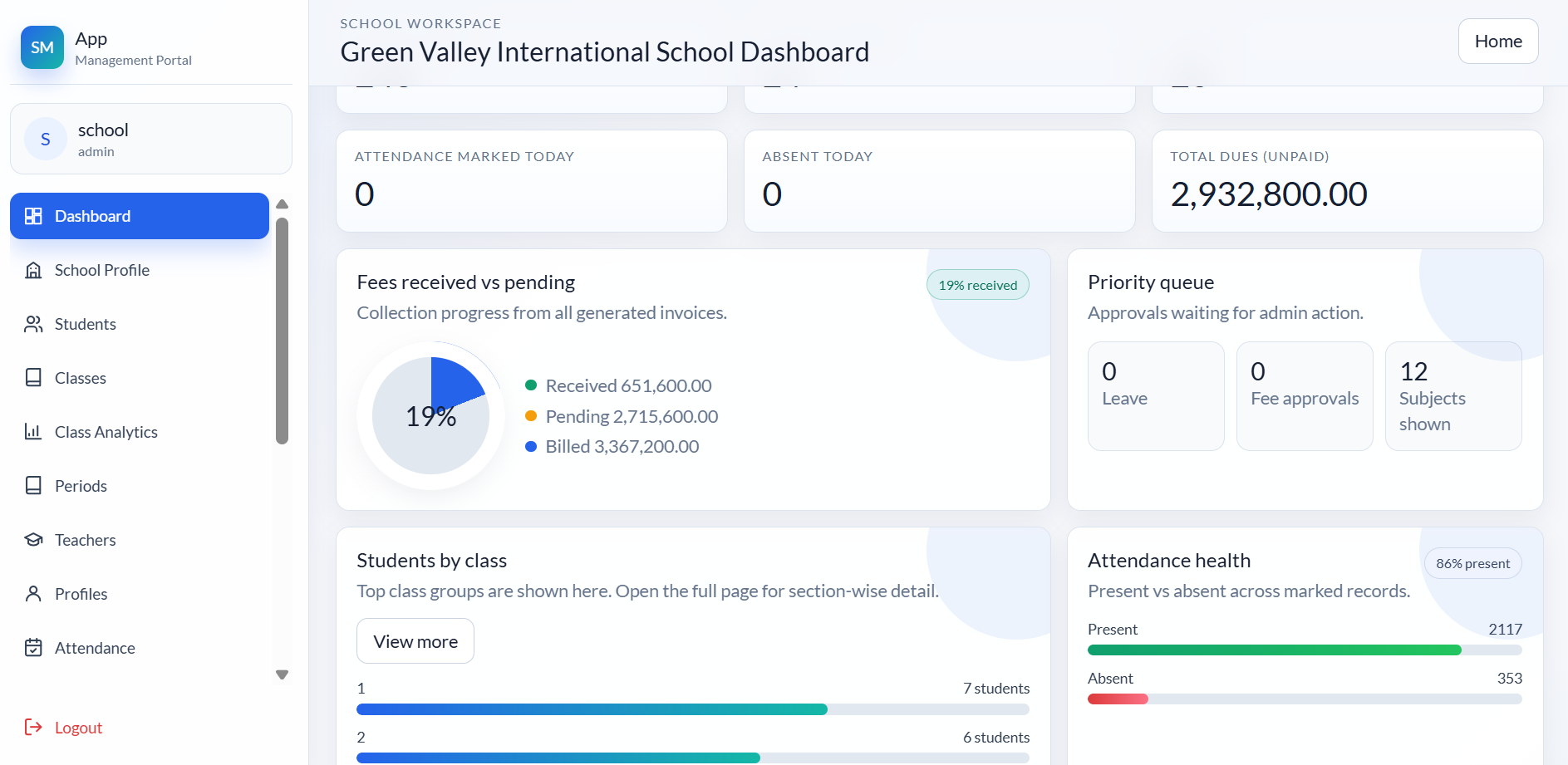
Task: Click the Present attendance progress bar
Action: pos(1305,650)
